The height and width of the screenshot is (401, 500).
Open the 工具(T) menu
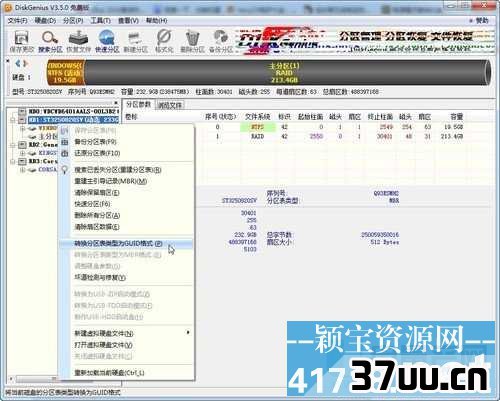[101, 21]
